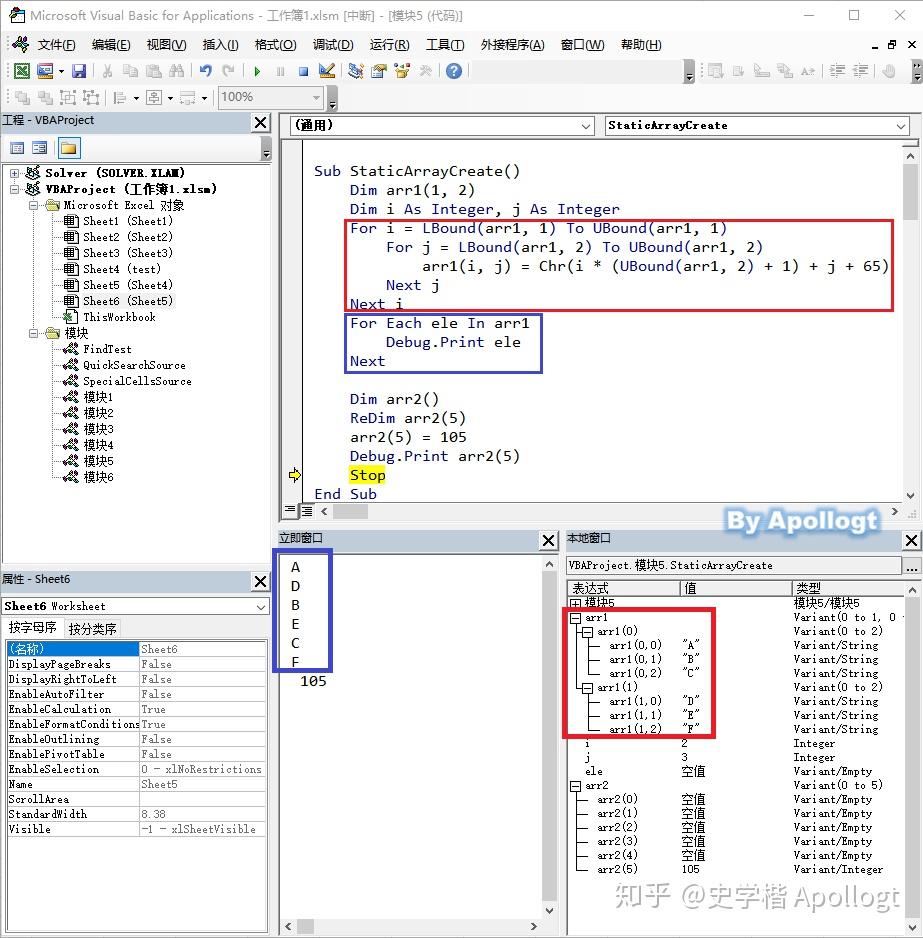Click the call stack ellipsis button

tap(912, 566)
